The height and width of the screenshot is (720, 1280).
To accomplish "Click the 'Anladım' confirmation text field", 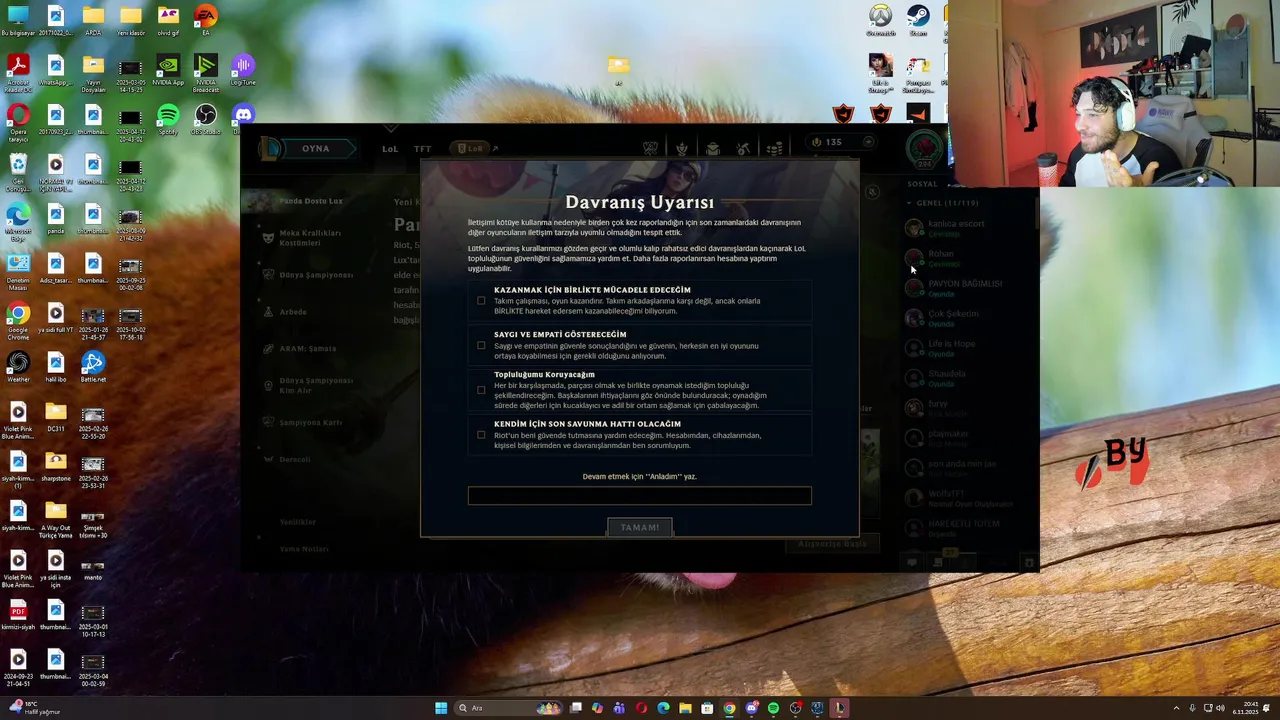I will click(640, 496).
